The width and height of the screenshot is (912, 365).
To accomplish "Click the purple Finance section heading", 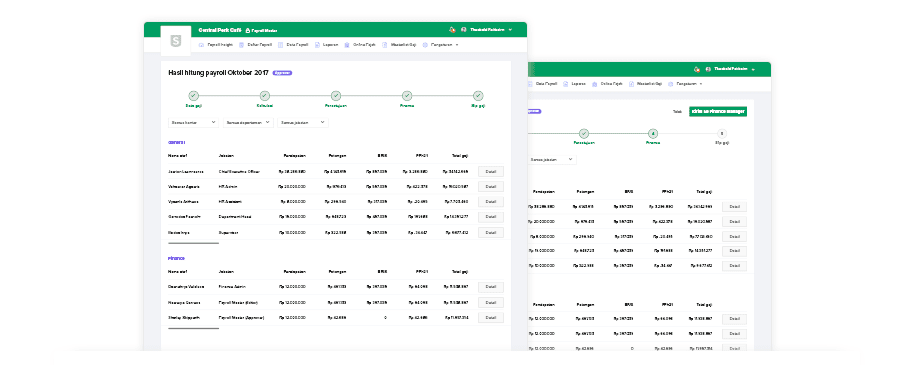I will point(176,257).
